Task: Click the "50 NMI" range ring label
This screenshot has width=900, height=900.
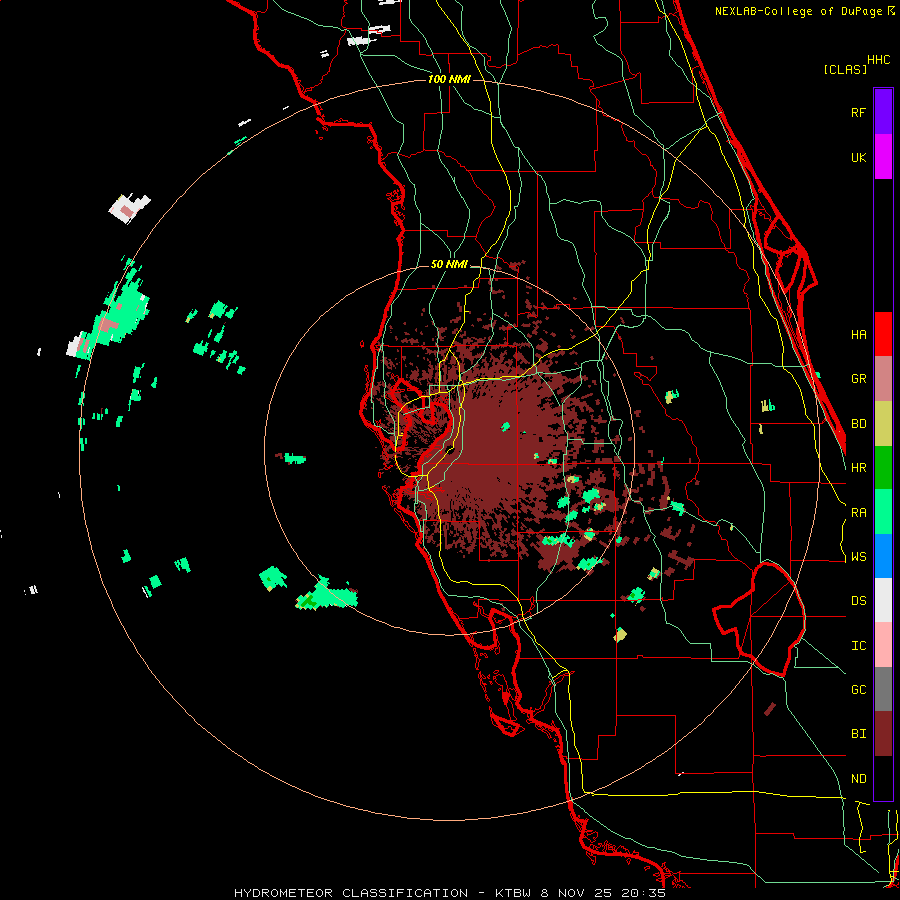Action: pos(449,265)
